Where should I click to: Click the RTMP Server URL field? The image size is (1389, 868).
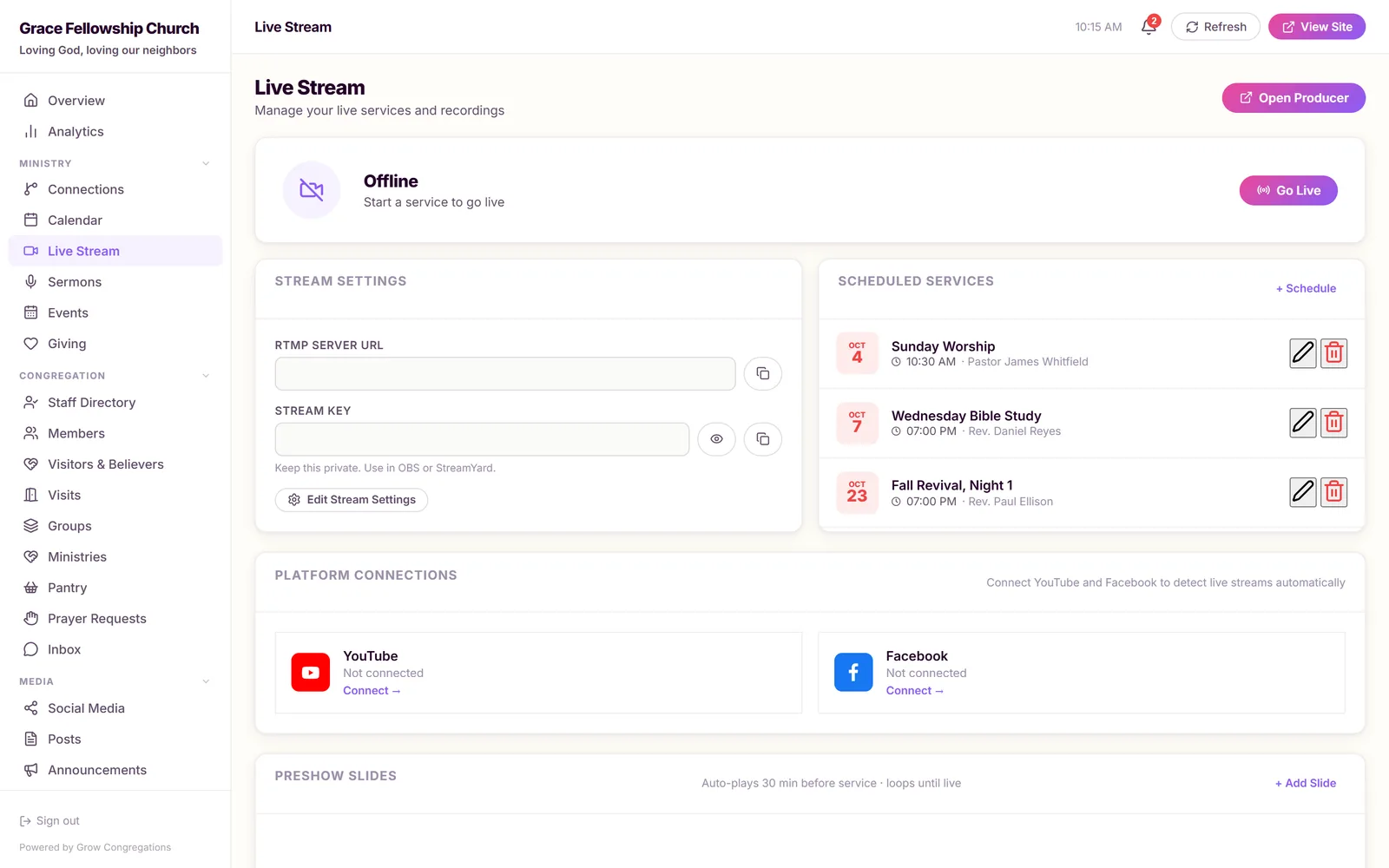point(505,373)
